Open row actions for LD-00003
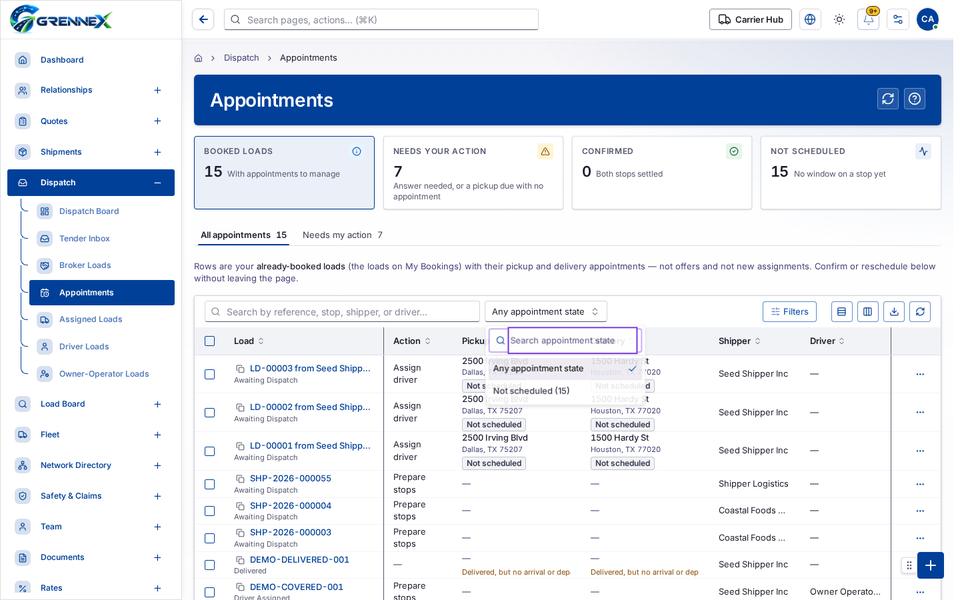This screenshot has height=600, width=960. tap(920, 374)
